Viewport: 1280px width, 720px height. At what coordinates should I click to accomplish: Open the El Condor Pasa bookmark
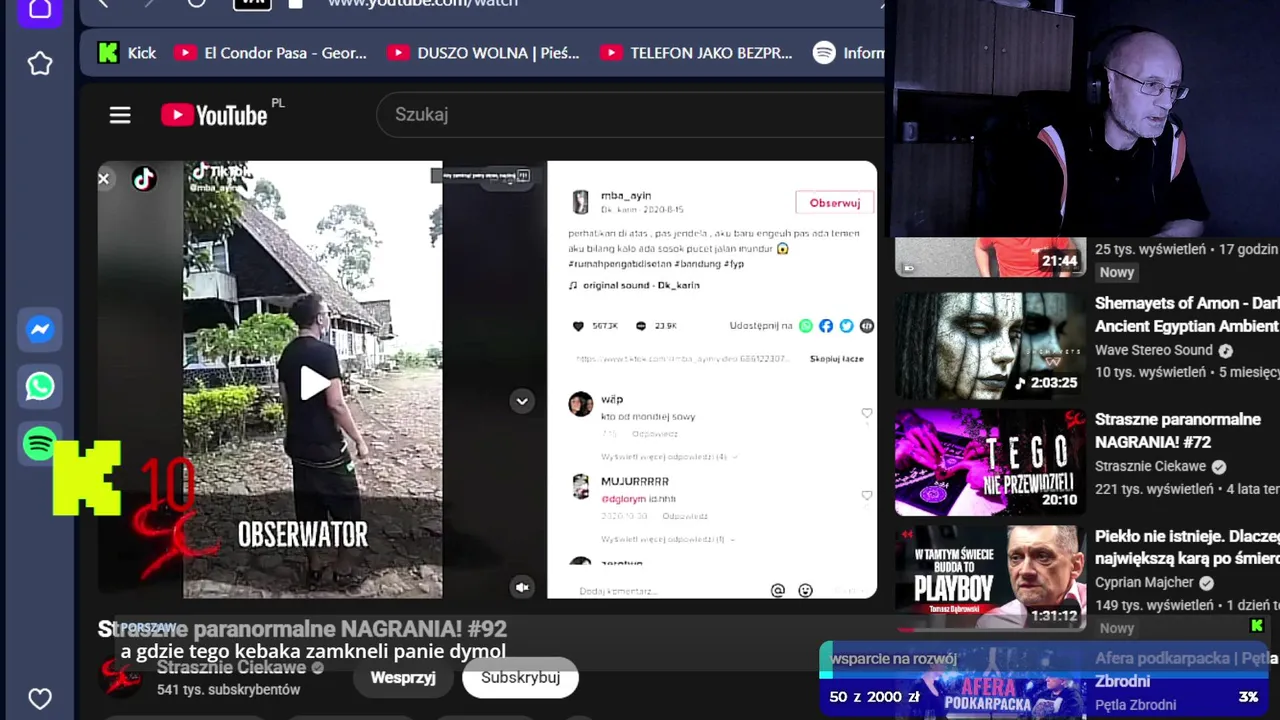(271, 53)
